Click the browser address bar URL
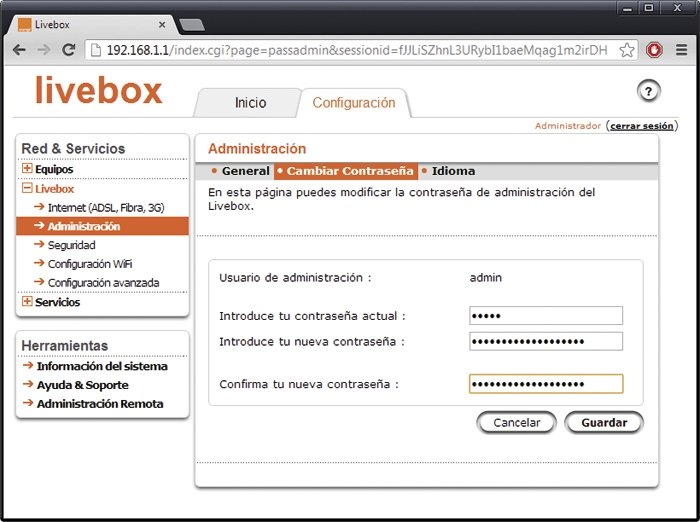 tap(357, 50)
